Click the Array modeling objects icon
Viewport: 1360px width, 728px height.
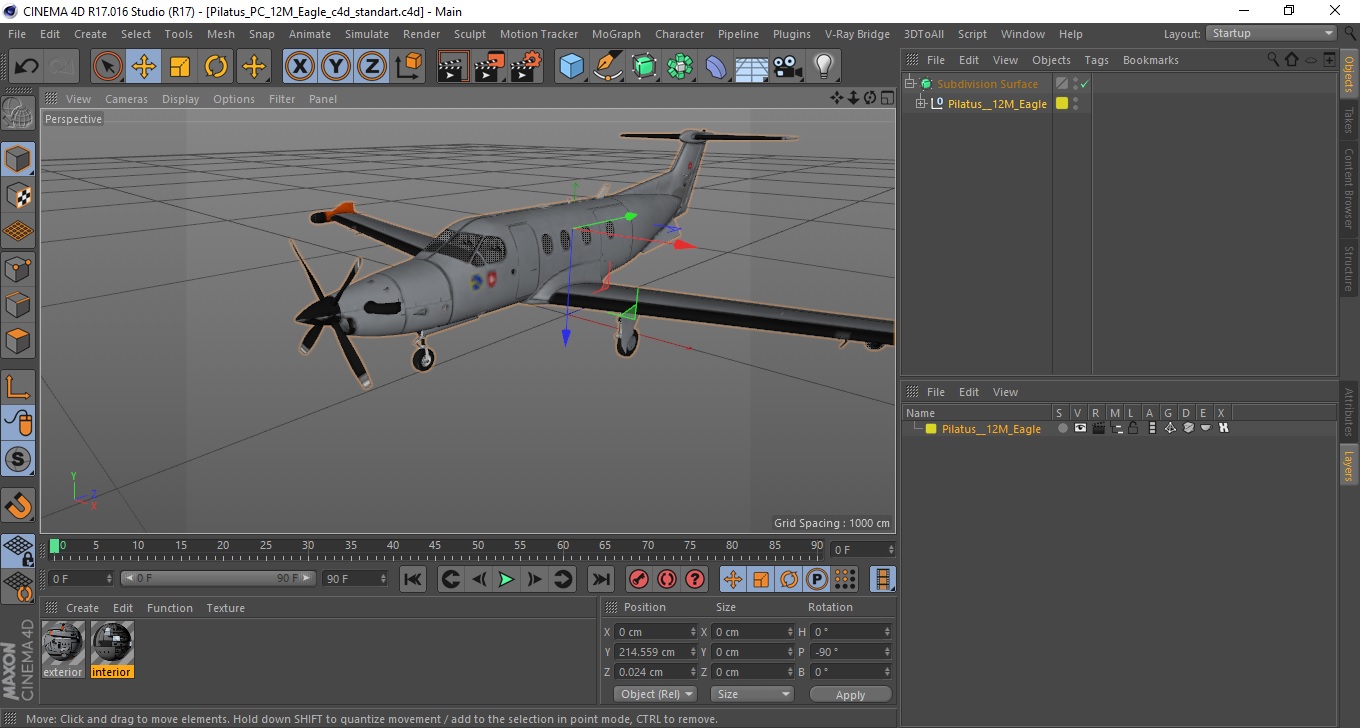tap(680, 67)
